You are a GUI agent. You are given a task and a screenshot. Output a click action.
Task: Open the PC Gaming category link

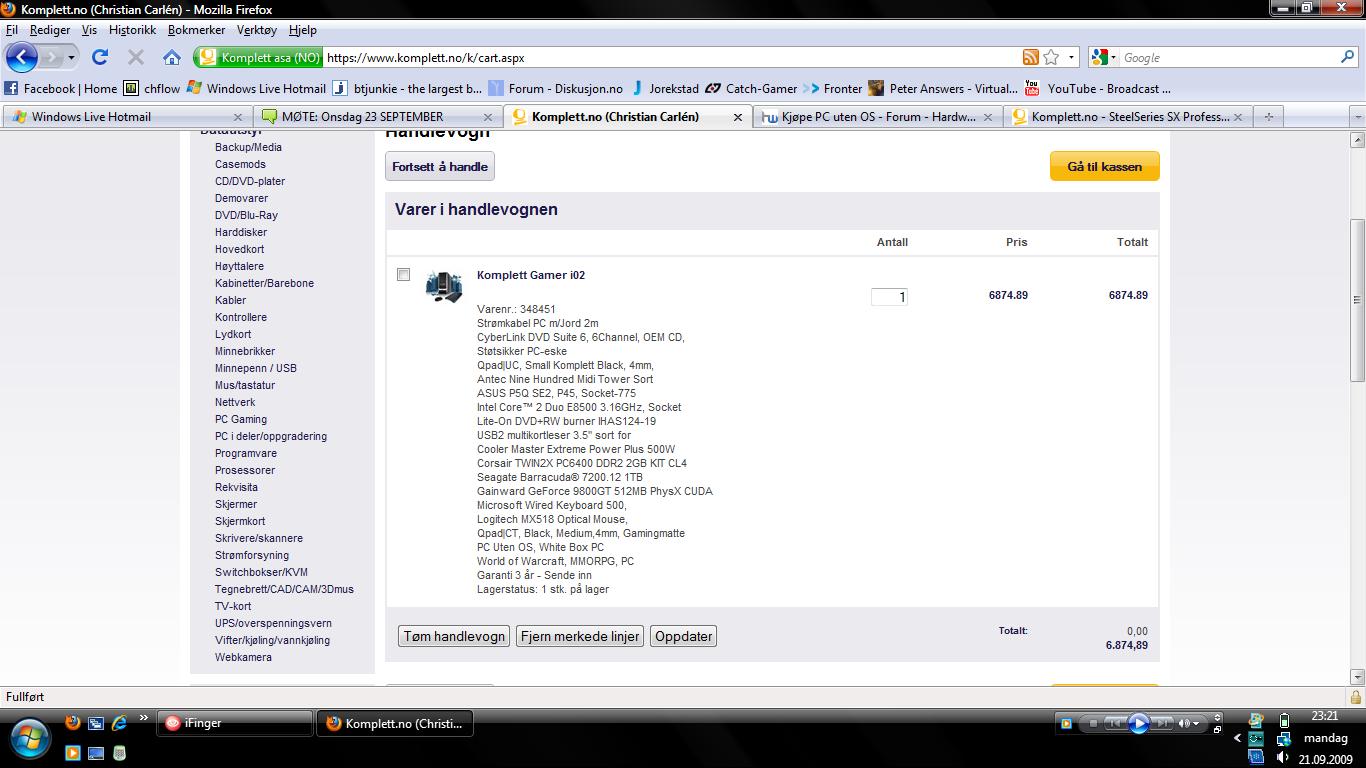[x=241, y=419]
